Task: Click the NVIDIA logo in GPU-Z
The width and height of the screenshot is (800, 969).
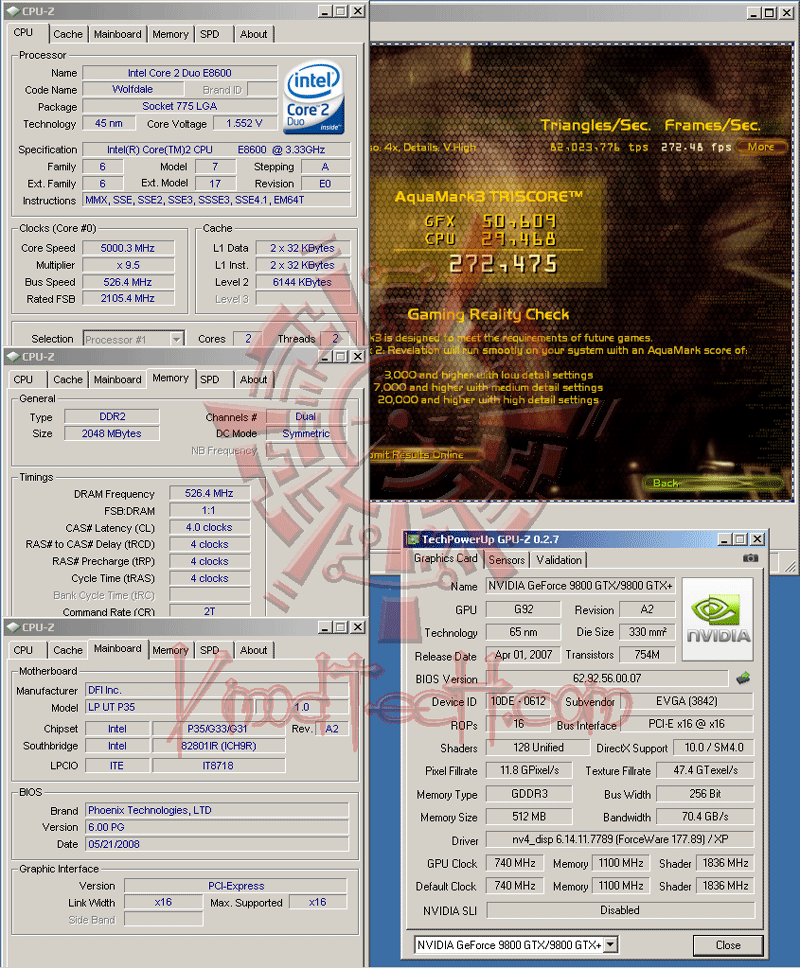Action: 718,620
